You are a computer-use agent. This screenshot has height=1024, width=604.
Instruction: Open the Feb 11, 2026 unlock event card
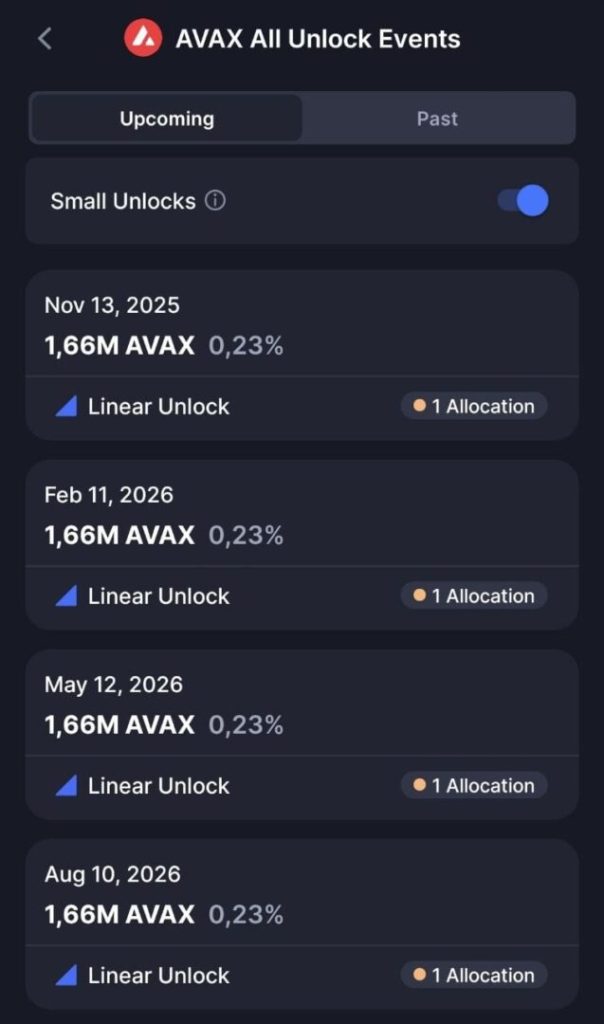302,545
